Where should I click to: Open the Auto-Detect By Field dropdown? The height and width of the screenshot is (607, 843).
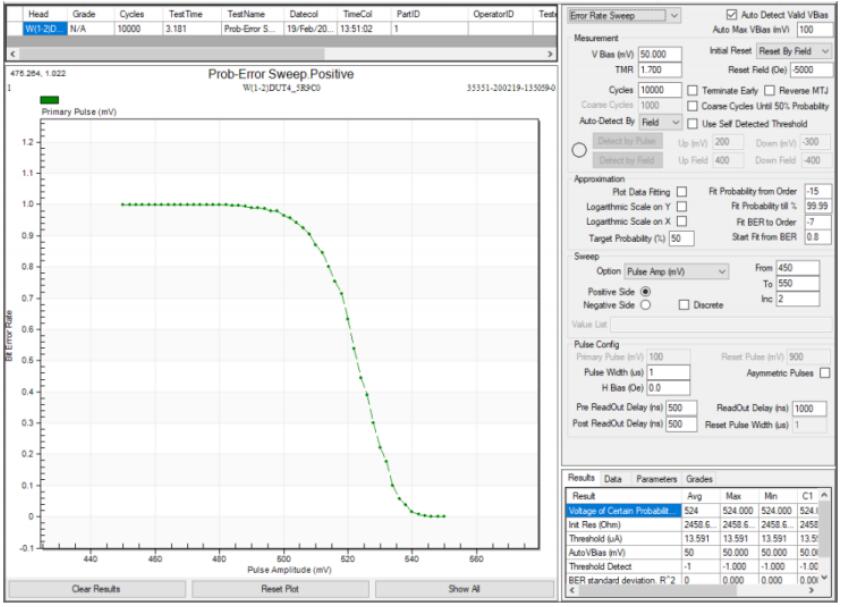tap(661, 122)
